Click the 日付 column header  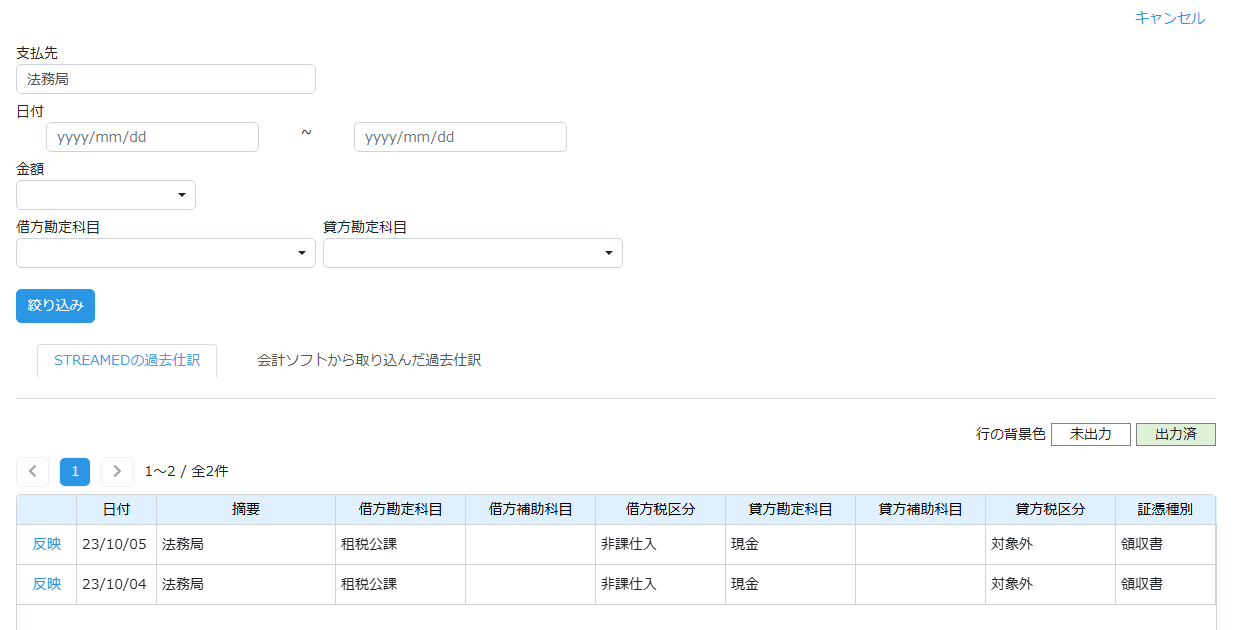[x=116, y=509]
